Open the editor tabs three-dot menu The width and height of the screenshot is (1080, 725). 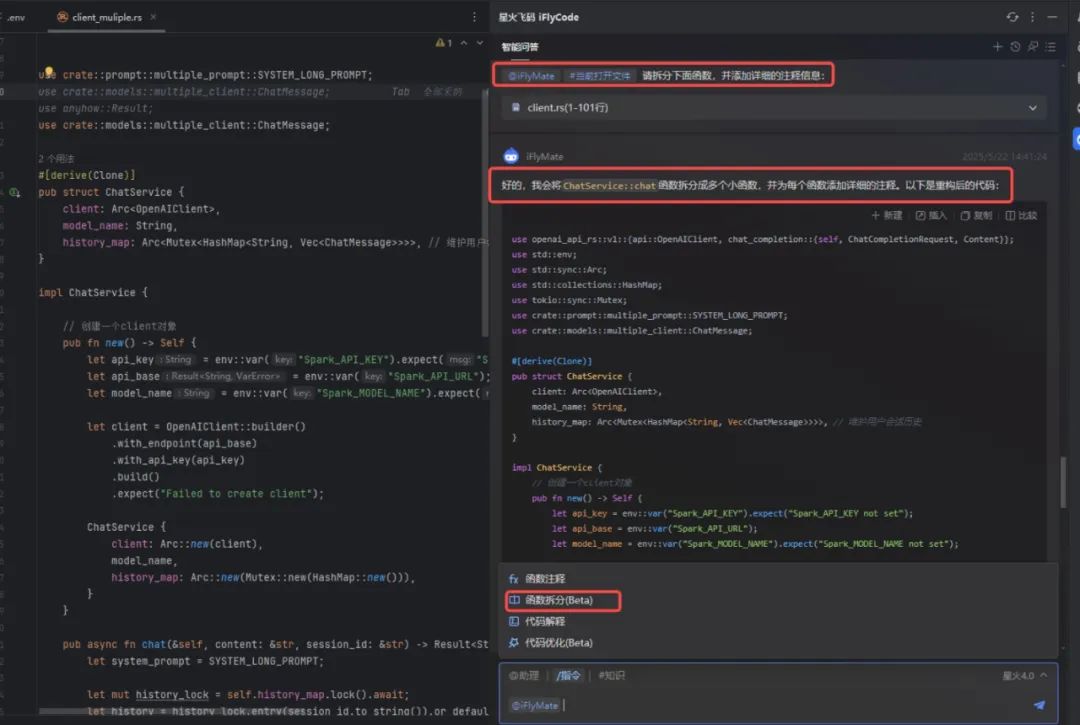[x=474, y=17]
